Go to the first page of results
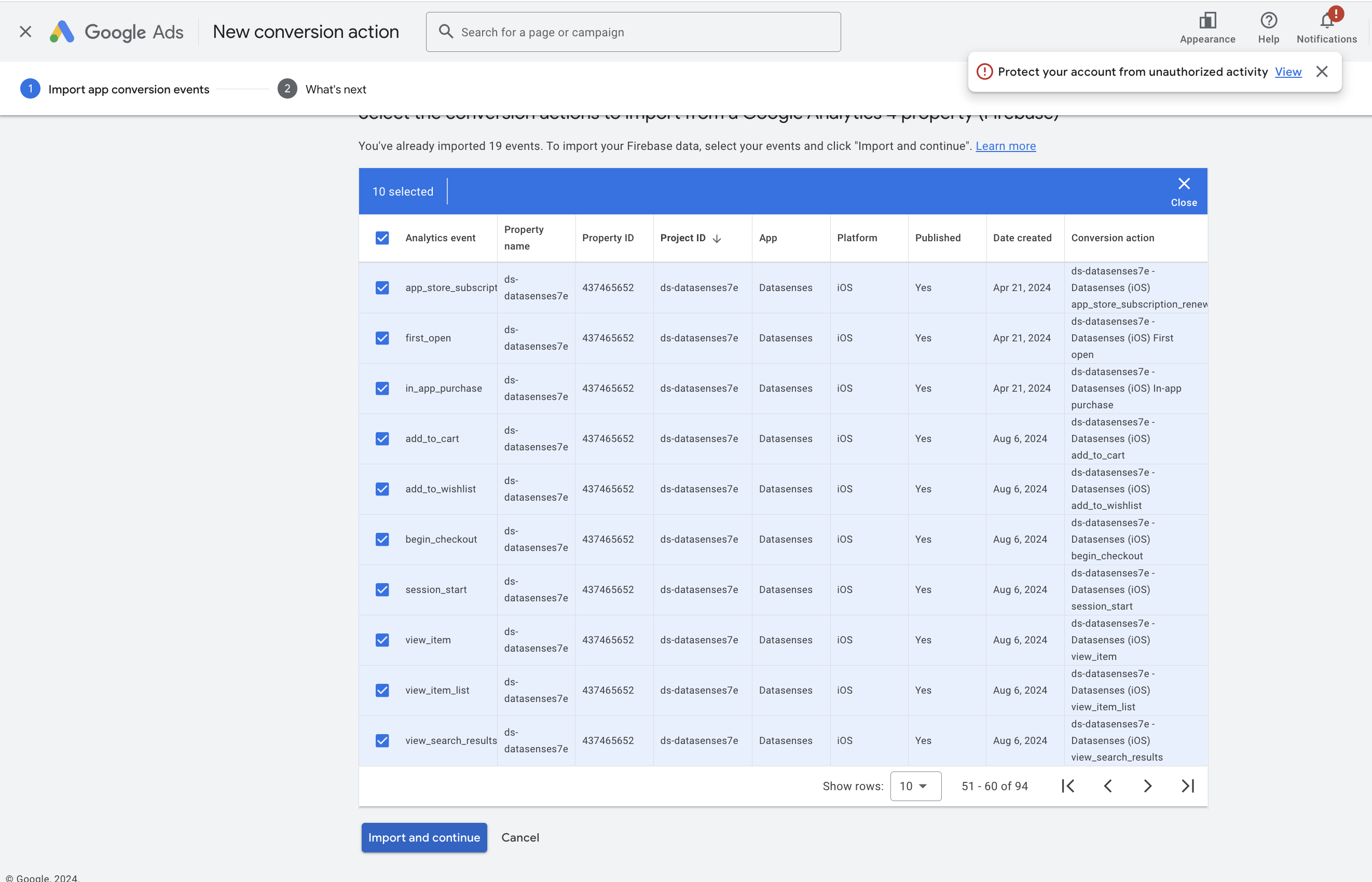 [x=1067, y=786]
